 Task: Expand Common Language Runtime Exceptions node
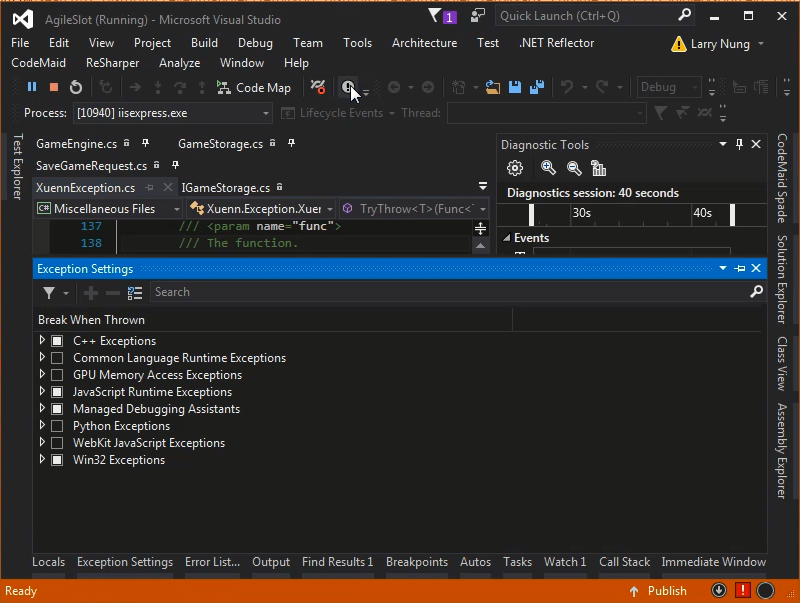coord(42,357)
